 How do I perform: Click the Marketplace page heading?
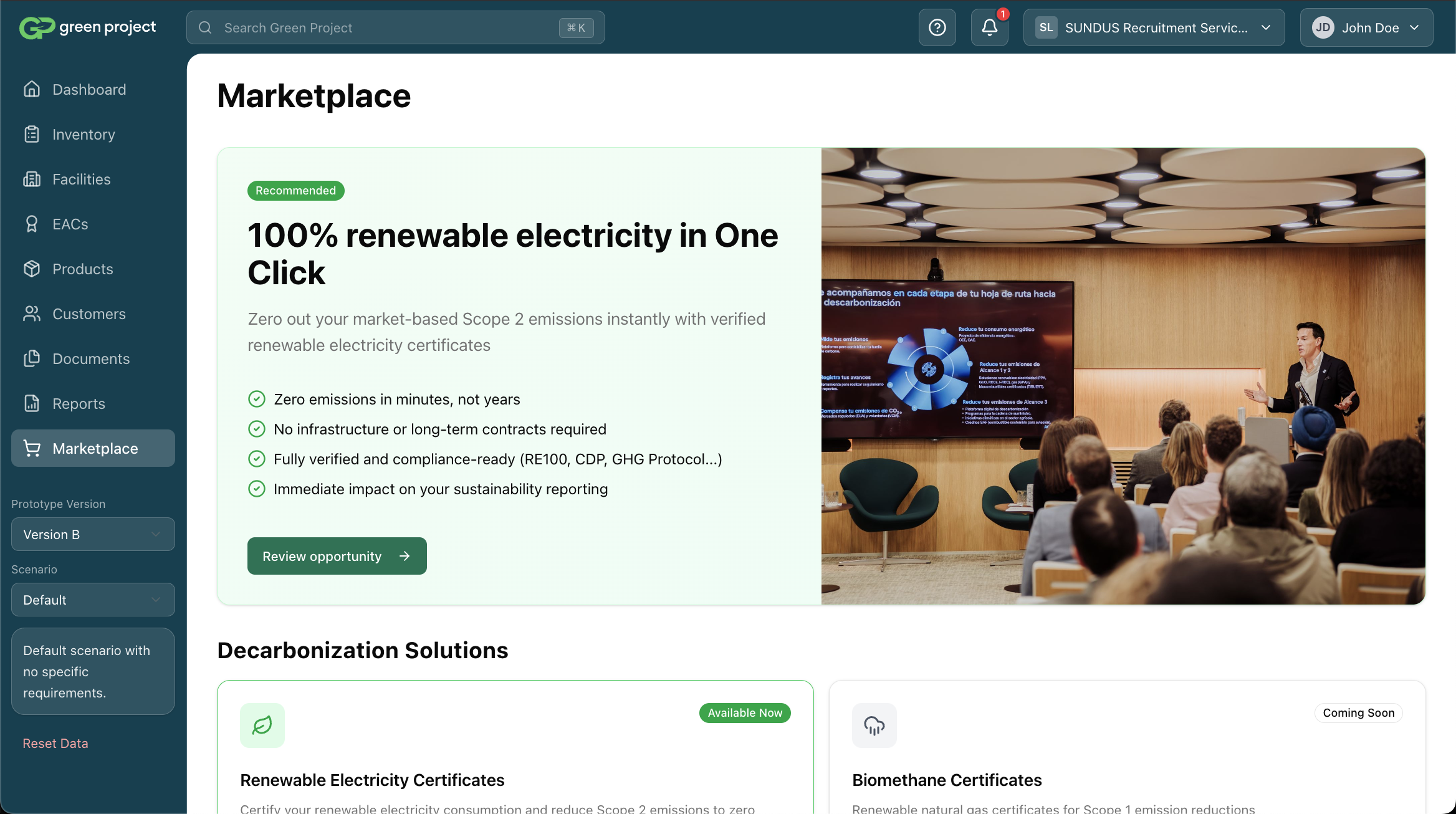click(314, 96)
